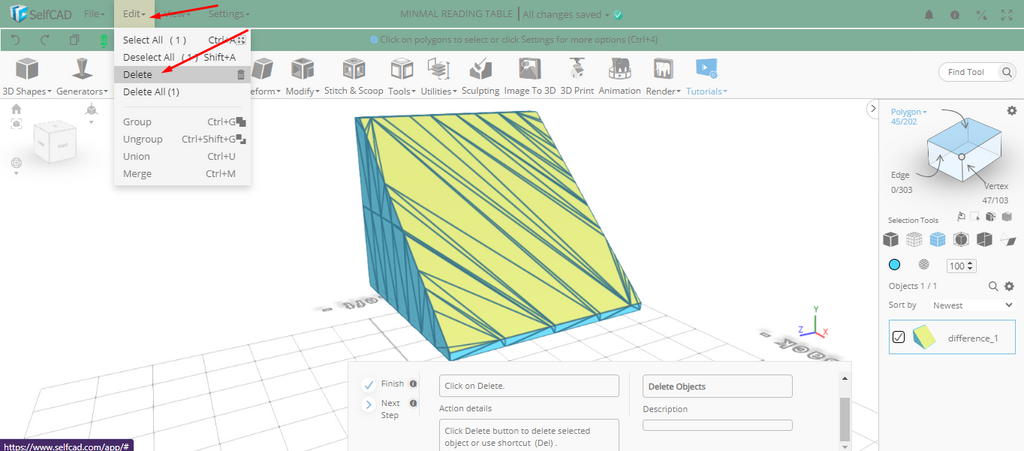Toggle the difference_1 object checkbox

(x=898, y=338)
